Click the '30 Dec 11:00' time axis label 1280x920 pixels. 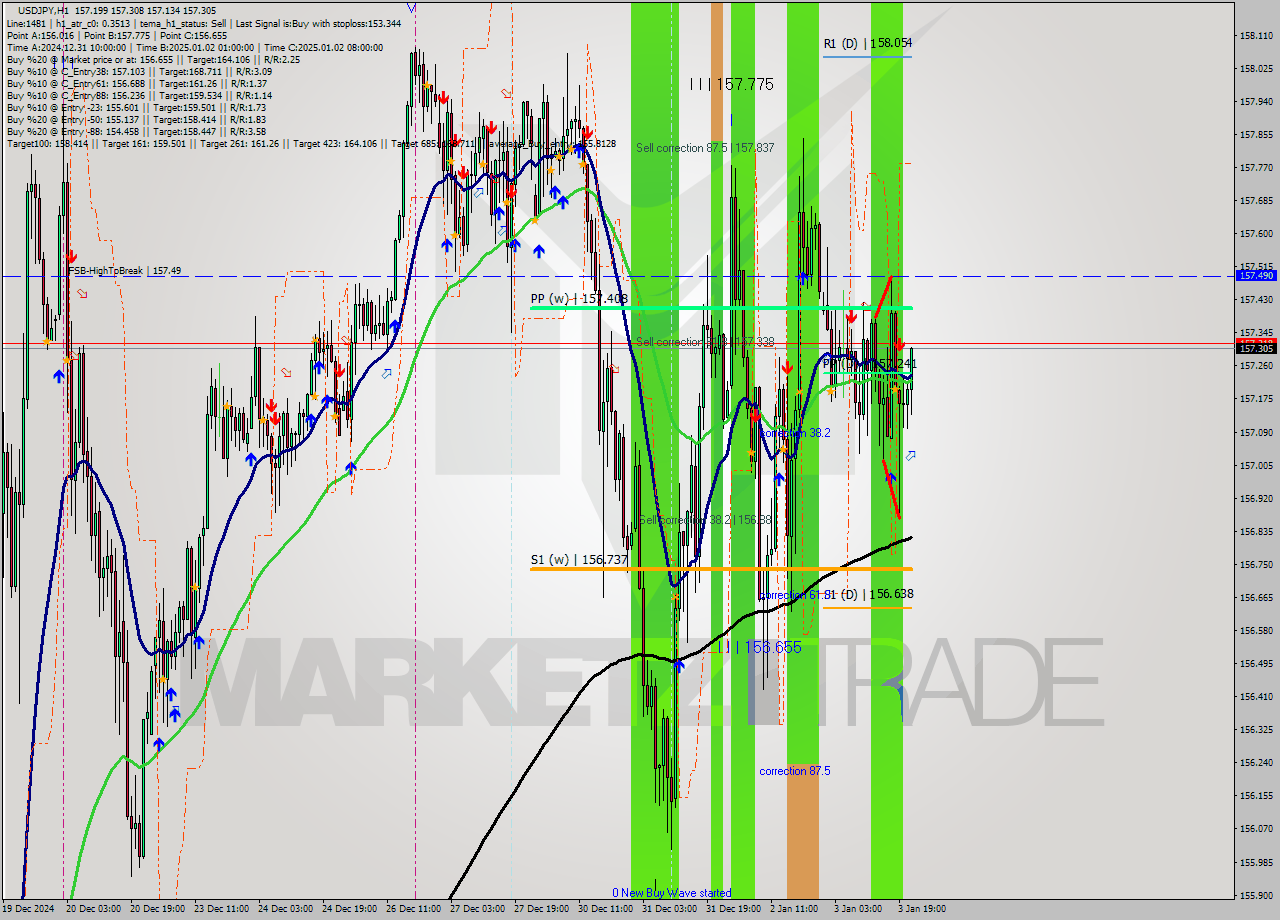[605, 909]
